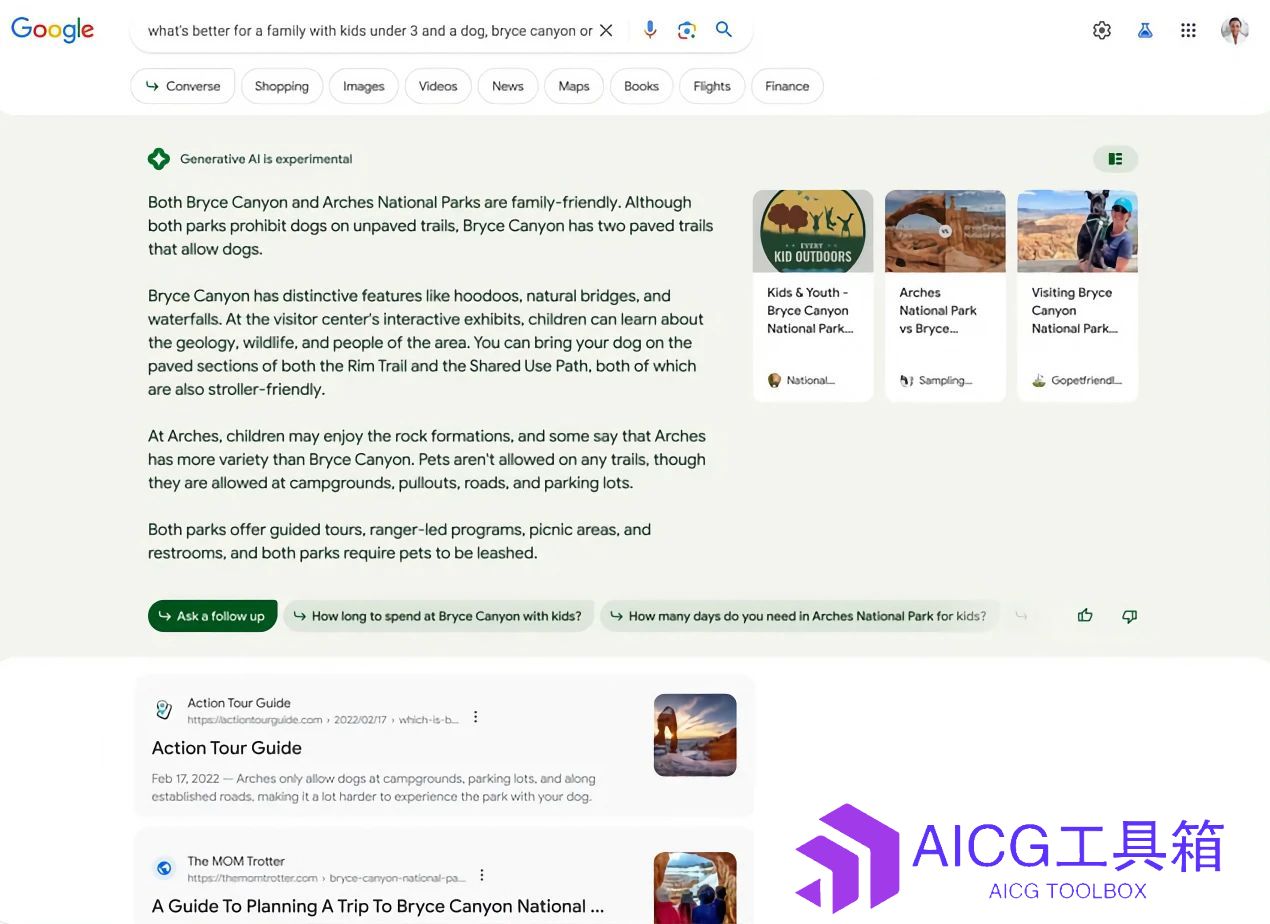The width and height of the screenshot is (1270, 924).
Task: Select the Converse chip
Action: [183, 86]
